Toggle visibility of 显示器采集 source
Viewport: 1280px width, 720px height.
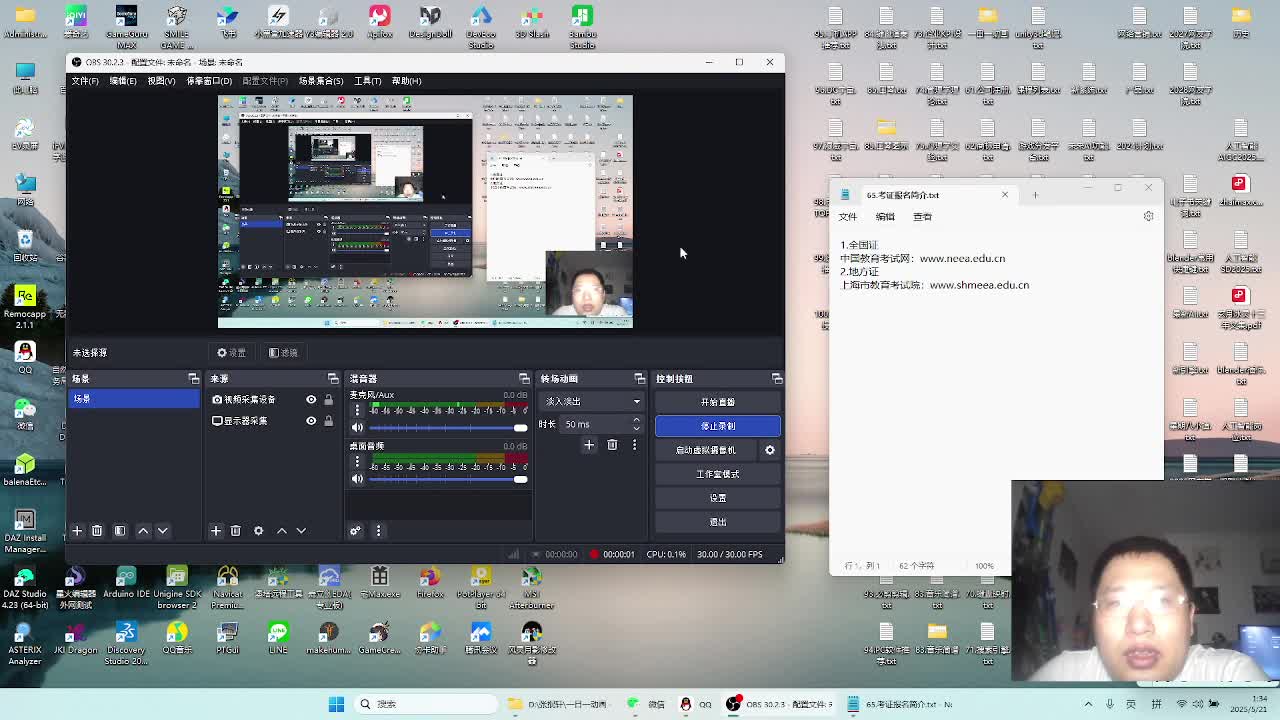[x=311, y=421]
